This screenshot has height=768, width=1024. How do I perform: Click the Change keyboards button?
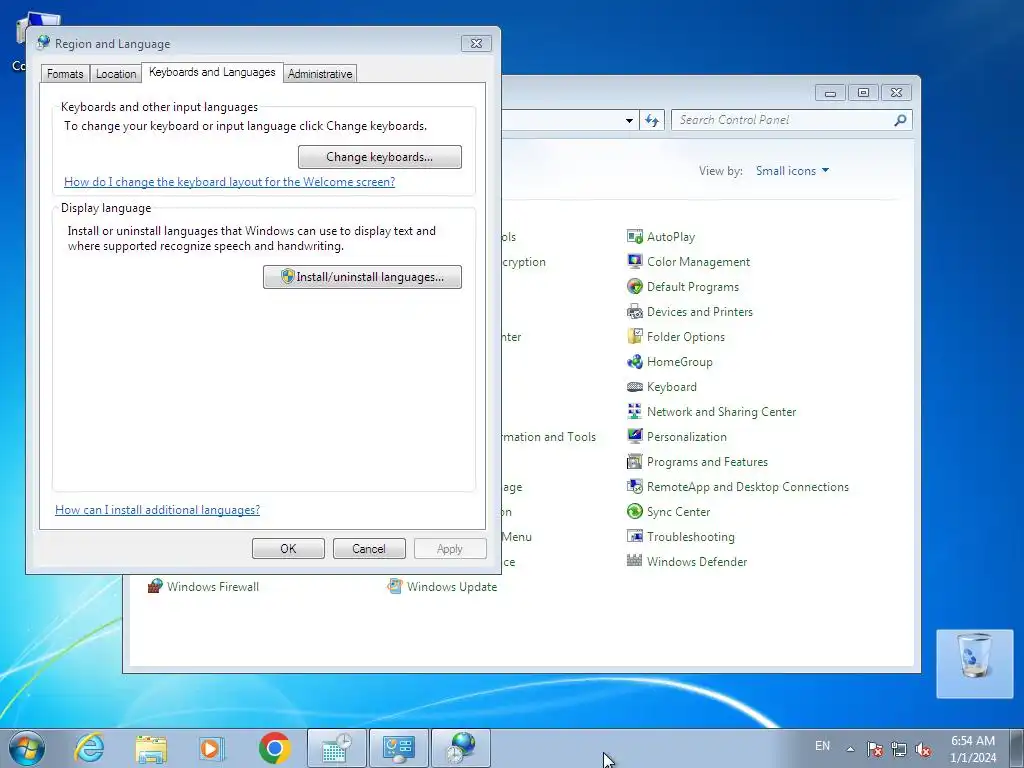379,157
